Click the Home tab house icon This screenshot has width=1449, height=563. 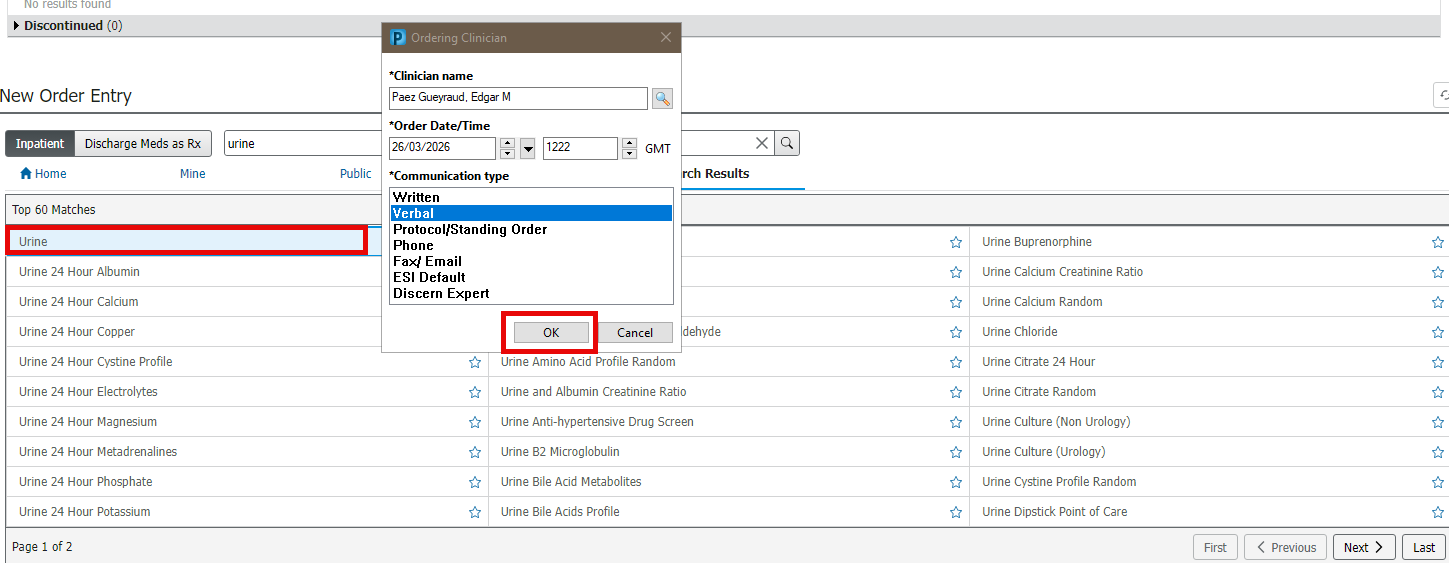26,174
